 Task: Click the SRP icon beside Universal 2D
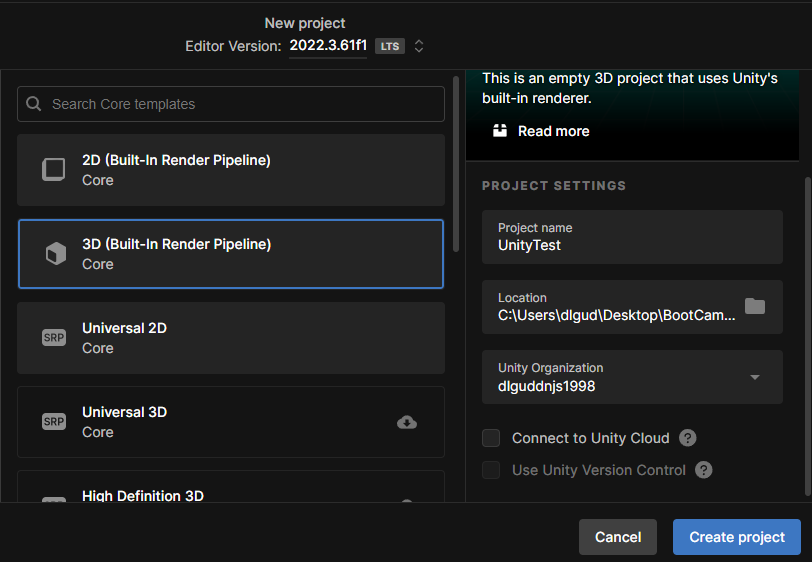coord(54,338)
